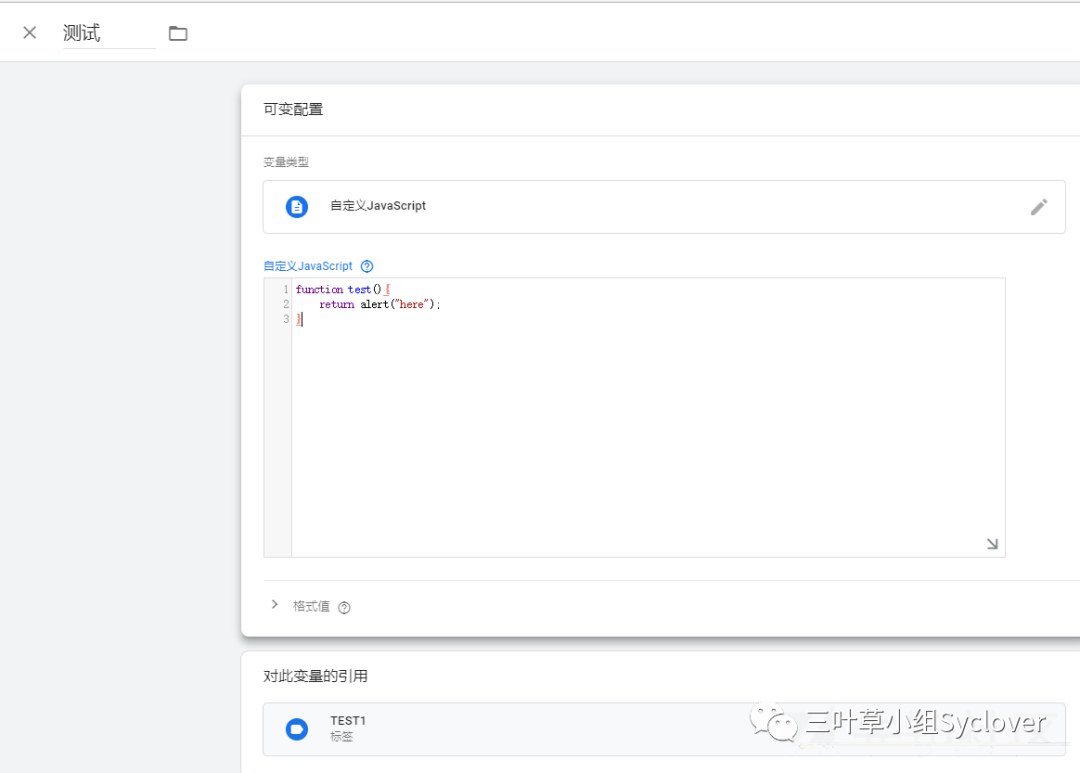1080x773 pixels.
Task: Expand the 格式值 section chevron
Action: 275,605
